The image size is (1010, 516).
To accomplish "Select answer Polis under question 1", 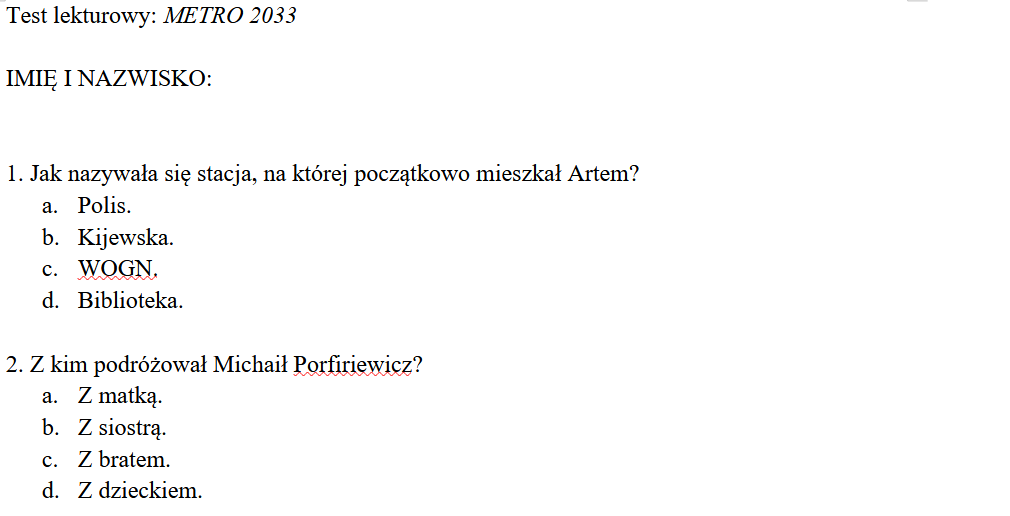I will [x=104, y=206].
